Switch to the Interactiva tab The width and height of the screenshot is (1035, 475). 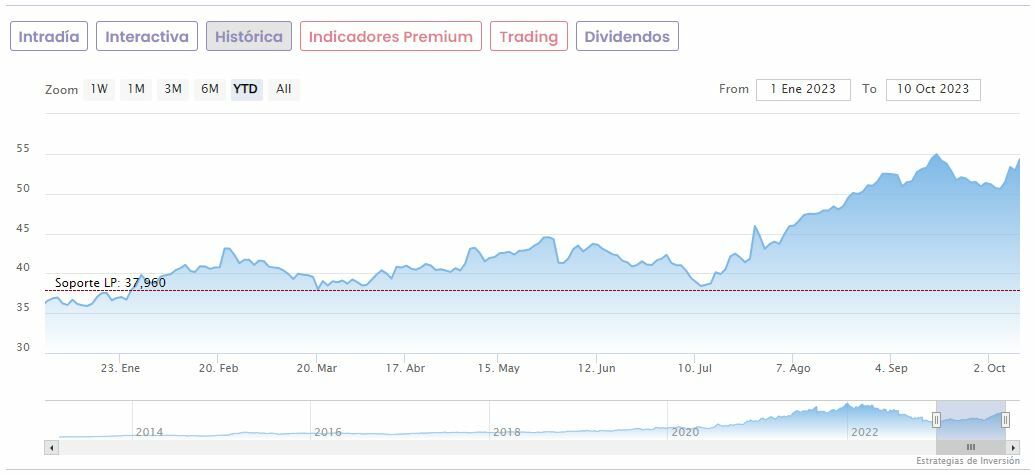[147, 37]
